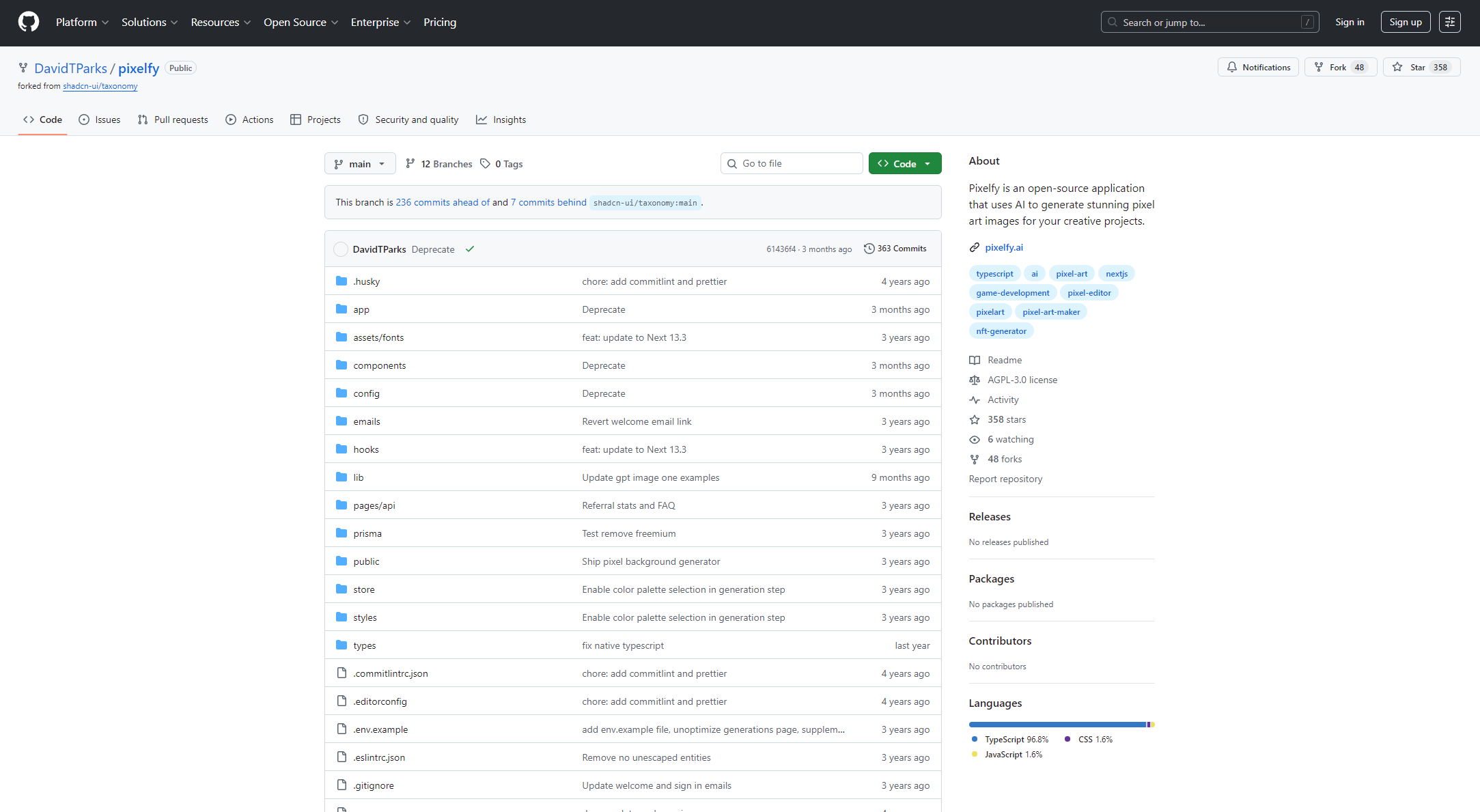The width and height of the screenshot is (1480, 812).
Task: Click the prisma folder icon
Action: (341, 533)
